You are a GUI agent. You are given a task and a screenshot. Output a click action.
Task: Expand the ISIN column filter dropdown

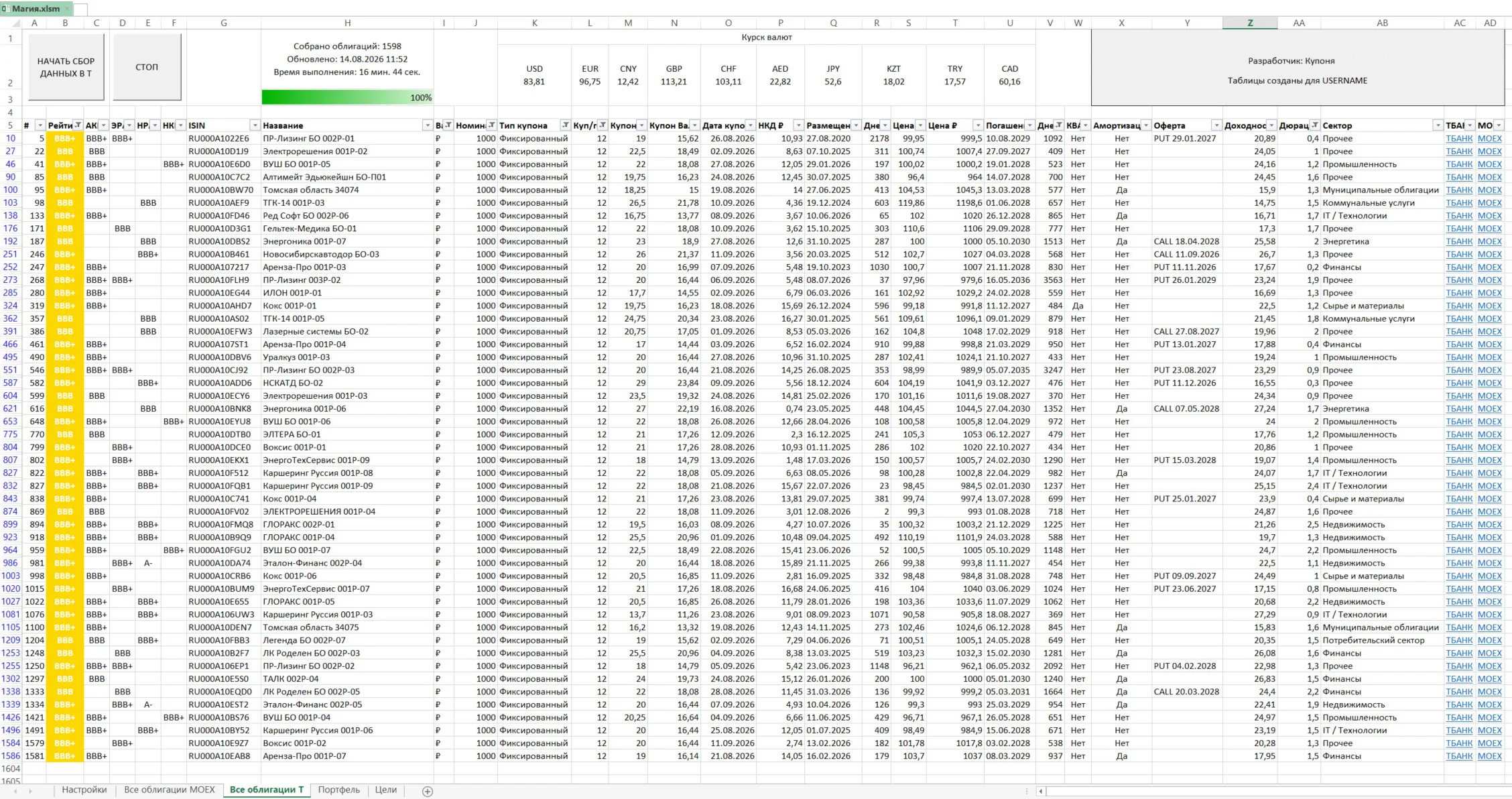pyautogui.click(x=255, y=125)
